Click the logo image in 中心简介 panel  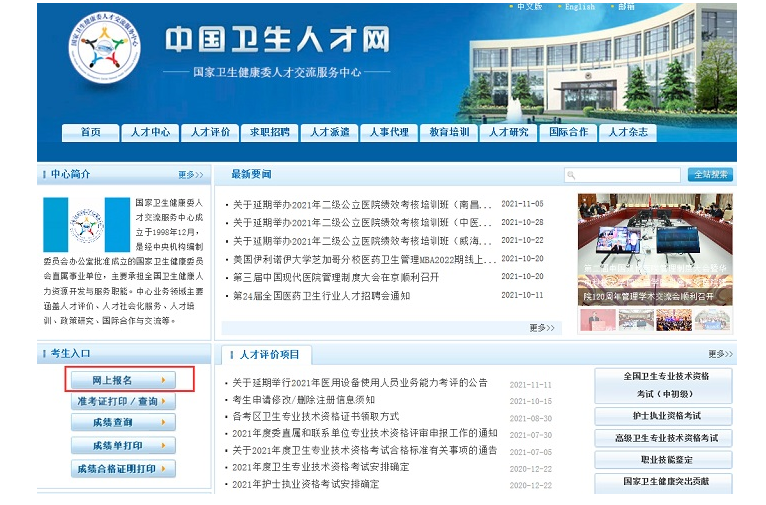pos(86,225)
